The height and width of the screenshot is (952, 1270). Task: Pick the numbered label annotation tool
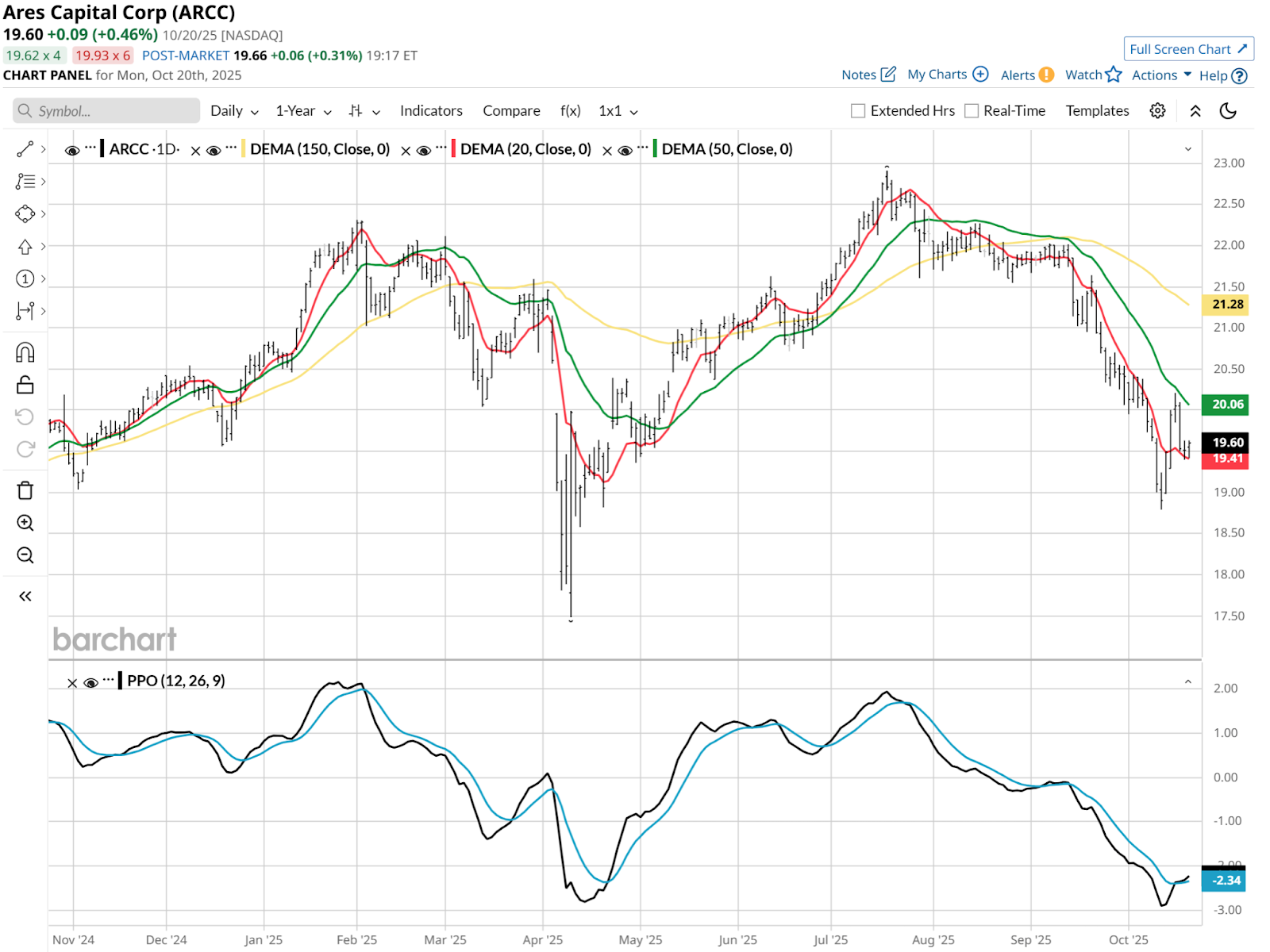tap(25, 278)
